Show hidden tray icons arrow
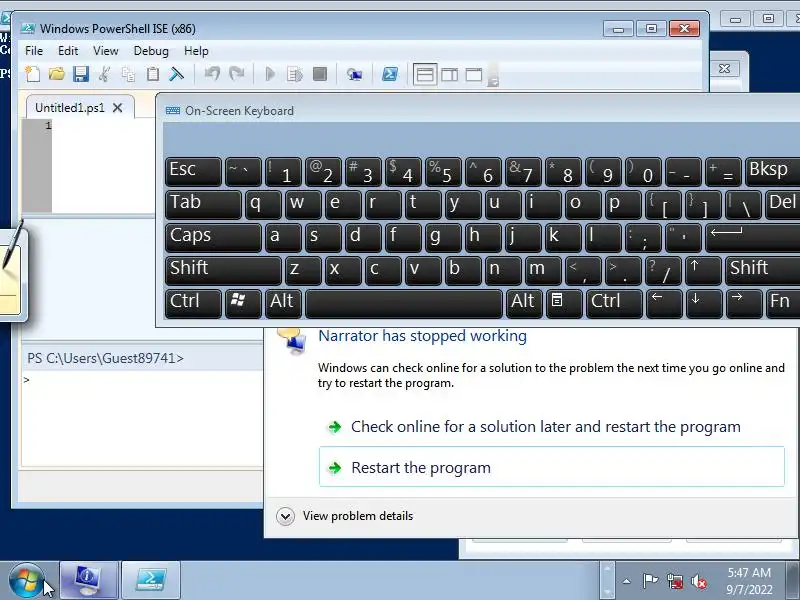800x600 pixels. point(627,581)
